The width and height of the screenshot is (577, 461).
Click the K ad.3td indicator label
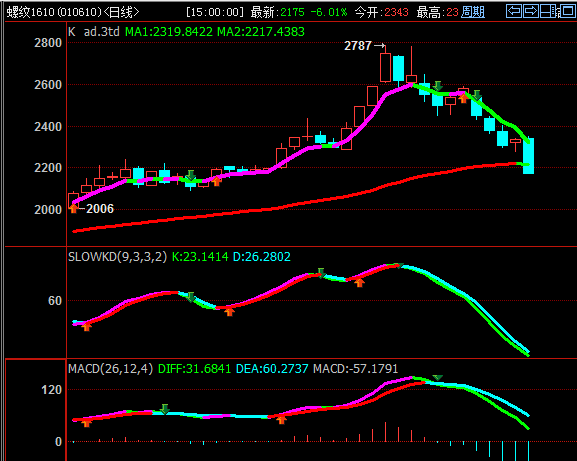coord(94,32)
